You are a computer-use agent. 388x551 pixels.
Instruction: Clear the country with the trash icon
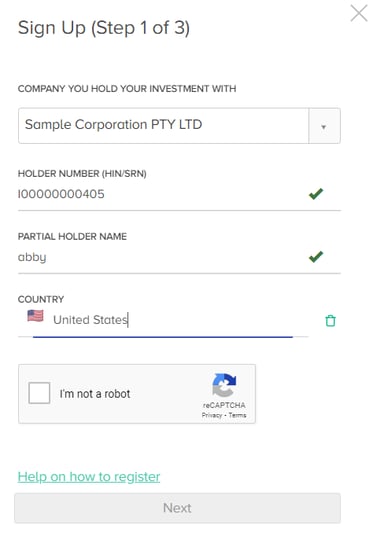(330, 320)
